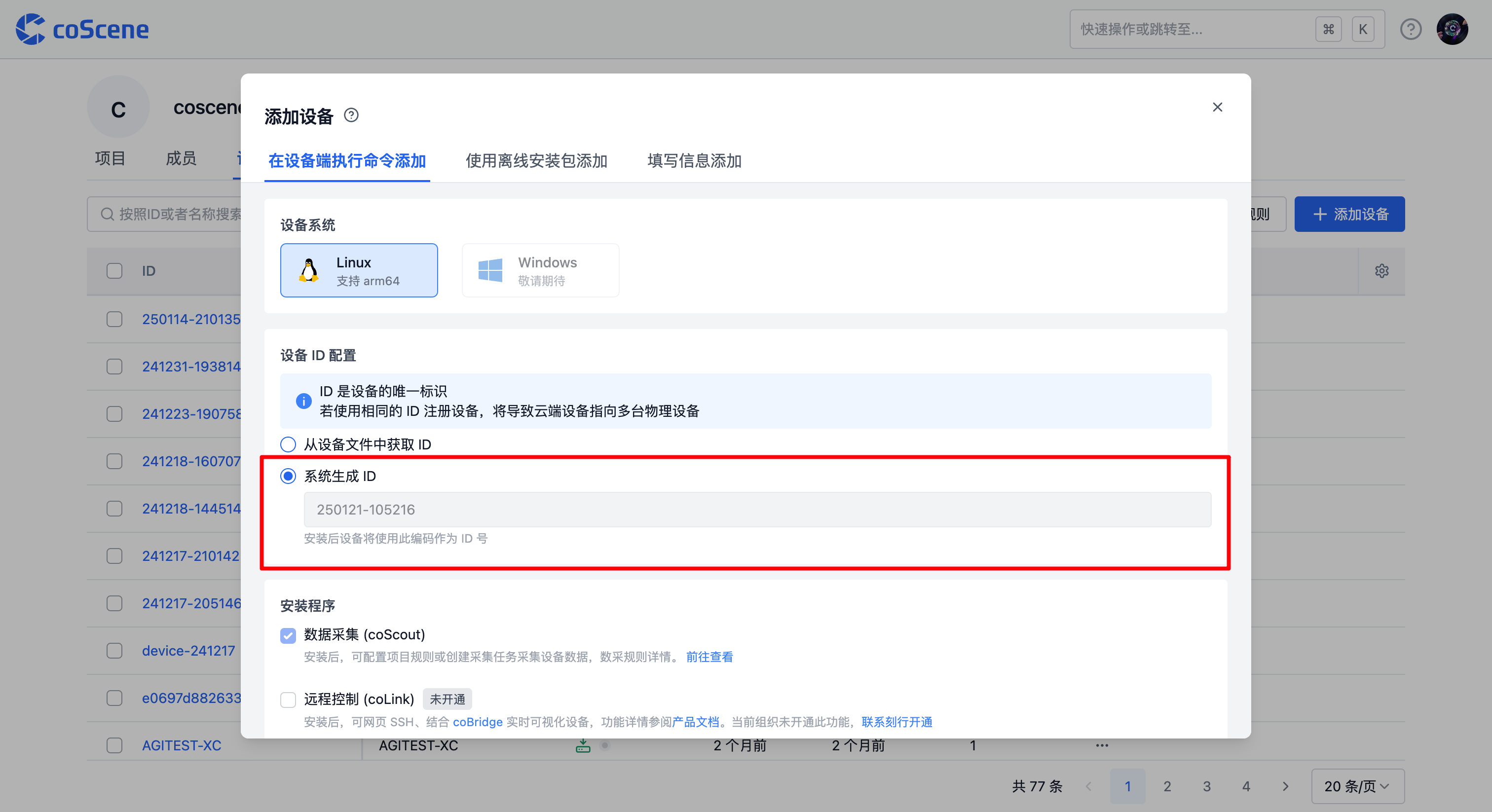This screenshot has height=812, width=1492.
Task: Check the e0697d882633 row checkbox
Action: [114, 698]
